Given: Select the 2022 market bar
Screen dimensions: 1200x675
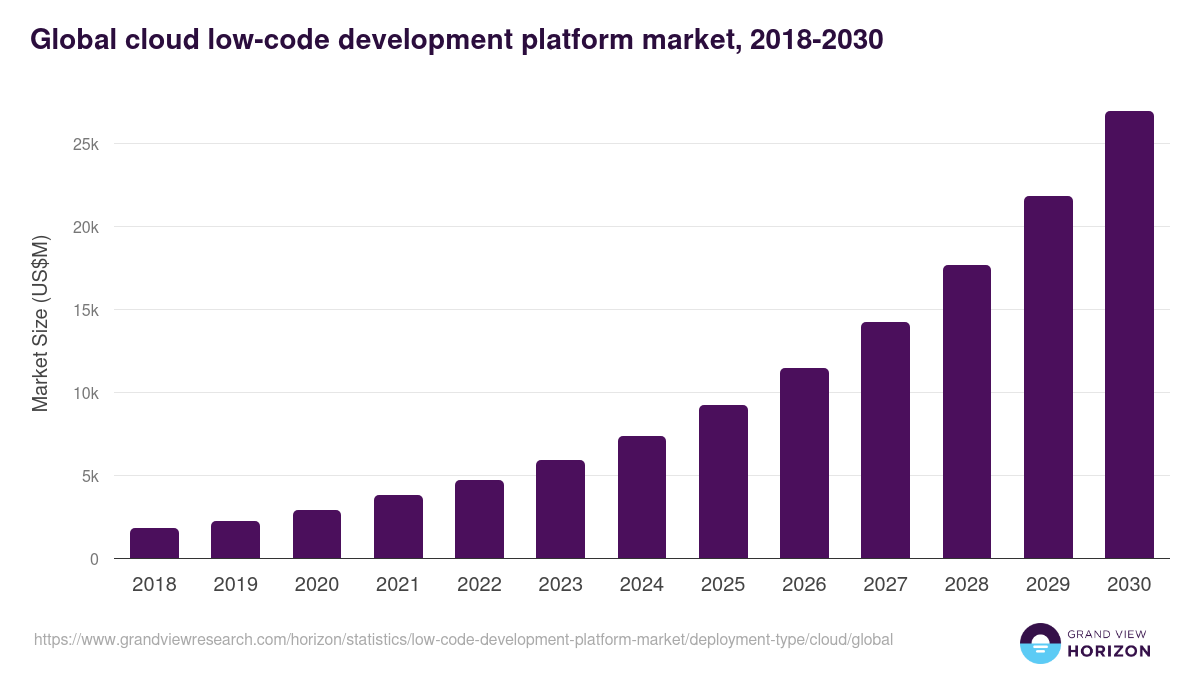Looking at the screenshot, I should point(479,519).
